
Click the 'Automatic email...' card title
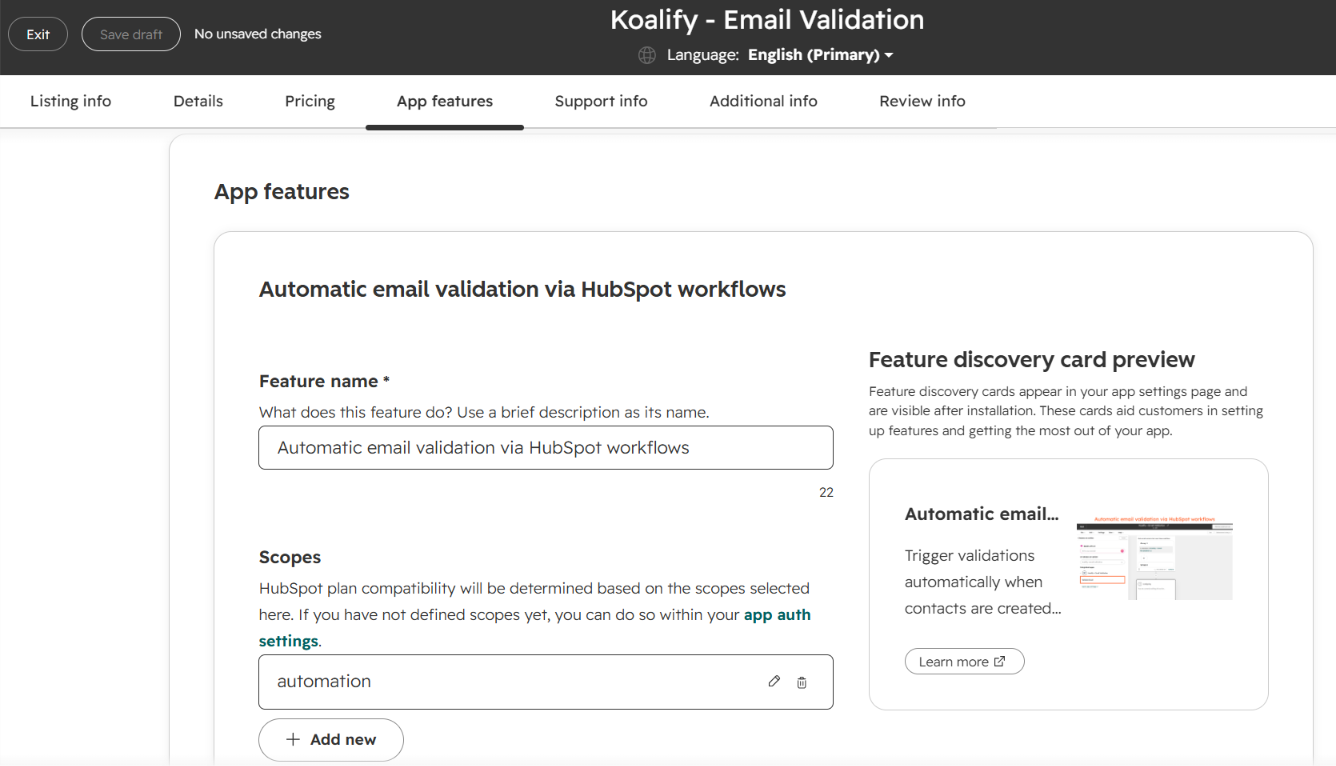(x=982, y=514)
